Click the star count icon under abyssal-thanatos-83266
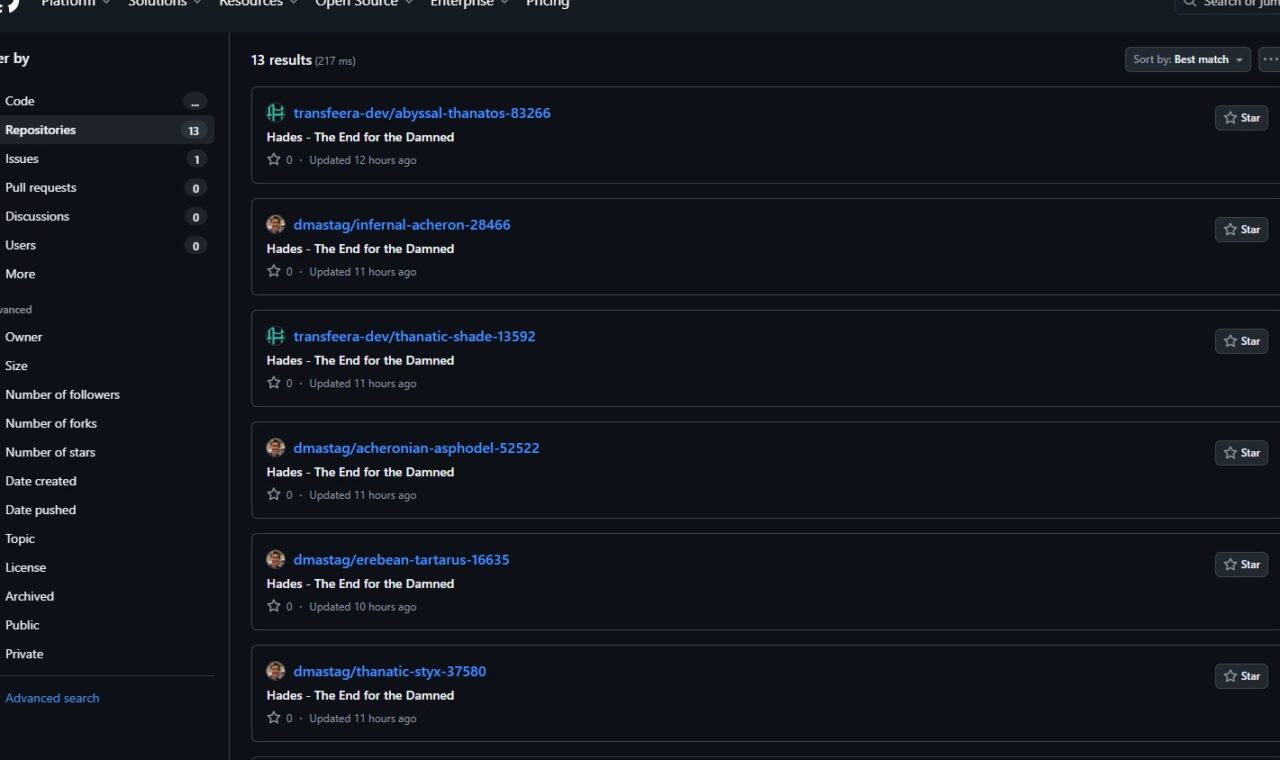Image resolution: width=1280 pixels, height=760 pixels. pyautogui.click(x=274, y=160)
